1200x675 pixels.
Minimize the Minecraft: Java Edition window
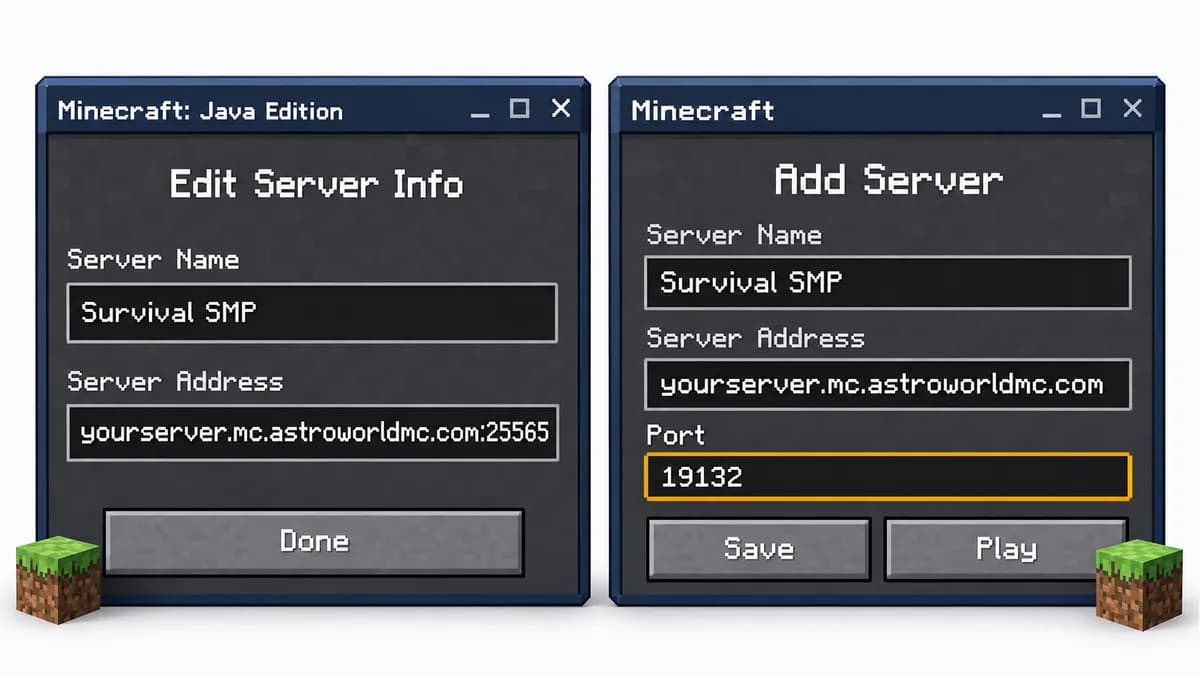(480, 115)
